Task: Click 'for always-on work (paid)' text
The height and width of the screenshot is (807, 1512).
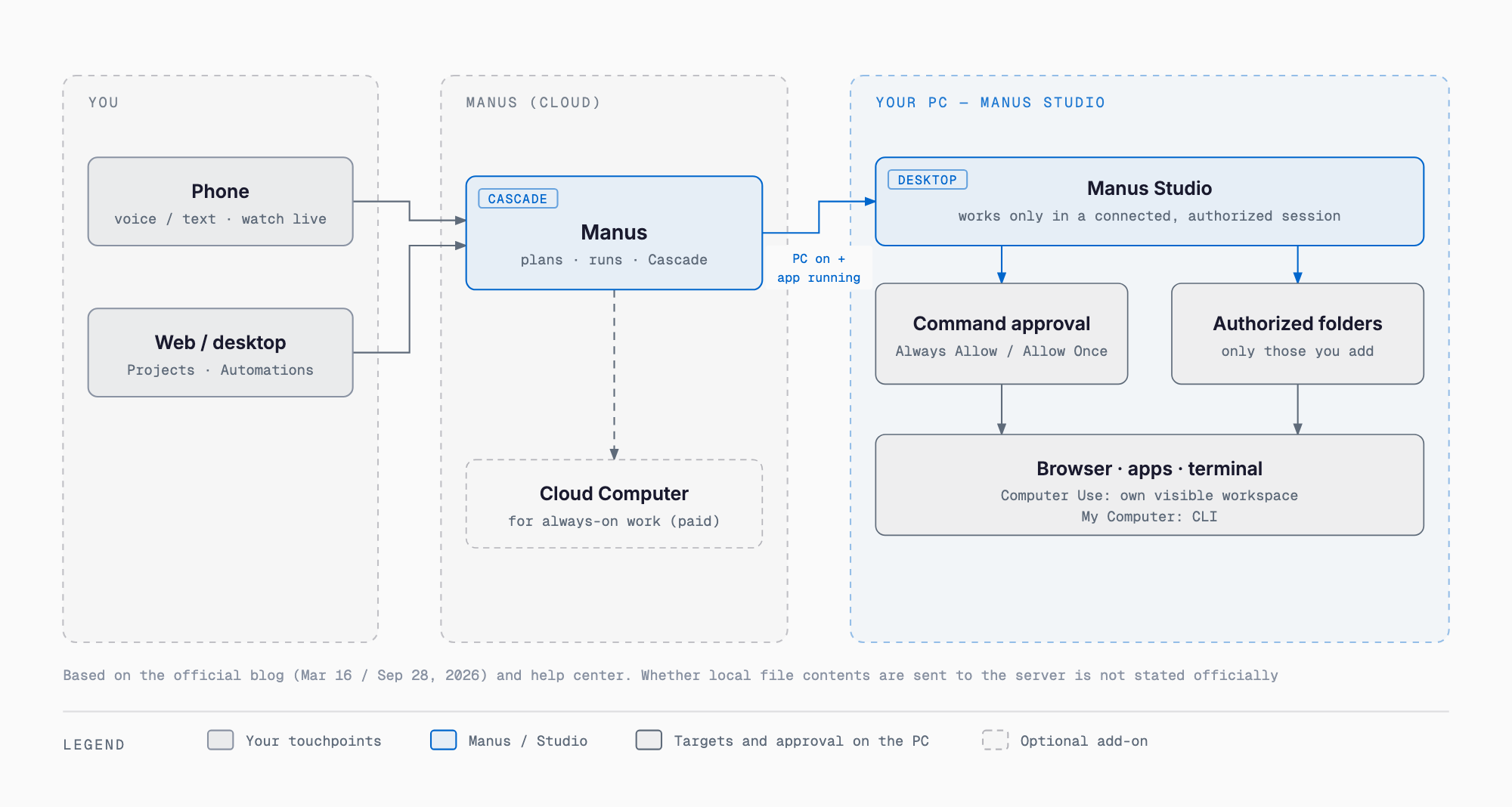Action: [x=614, y=521]
